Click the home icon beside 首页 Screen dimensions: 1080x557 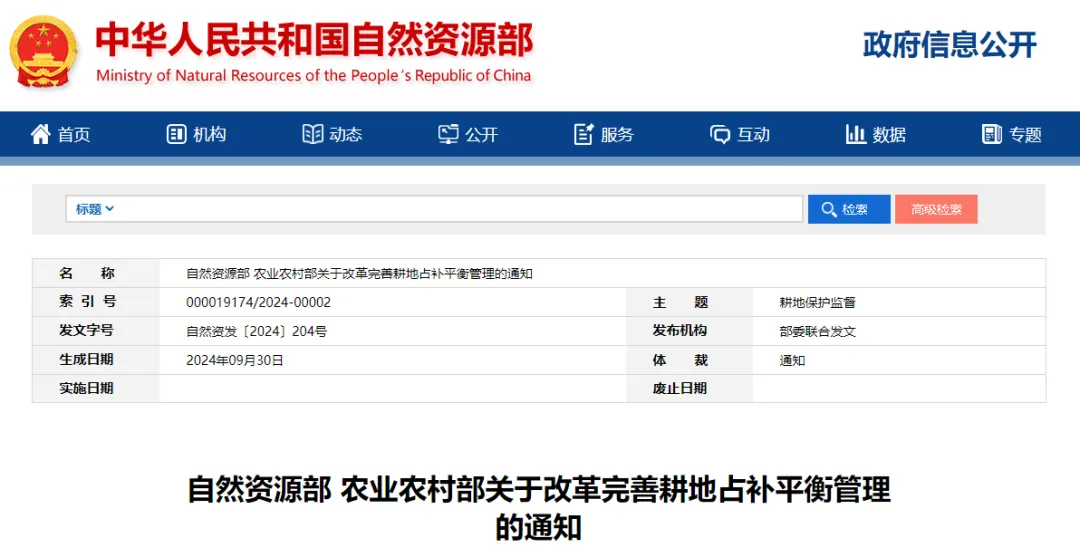[41, 134]
